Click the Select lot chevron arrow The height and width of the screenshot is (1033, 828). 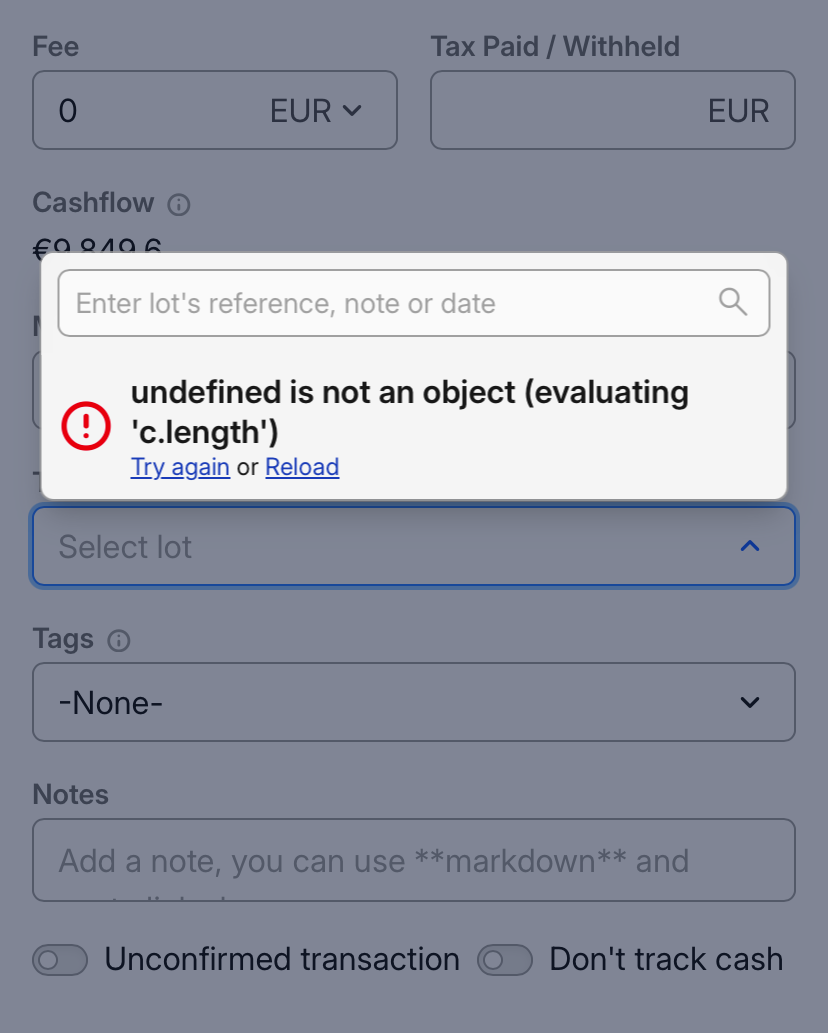pyautogui.click(x=750, y=546)
